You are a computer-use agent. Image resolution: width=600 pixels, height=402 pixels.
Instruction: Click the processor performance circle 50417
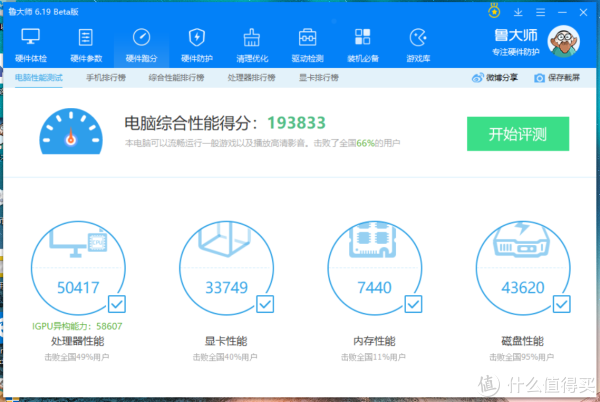pyautogui.click(x=78, y=268)
